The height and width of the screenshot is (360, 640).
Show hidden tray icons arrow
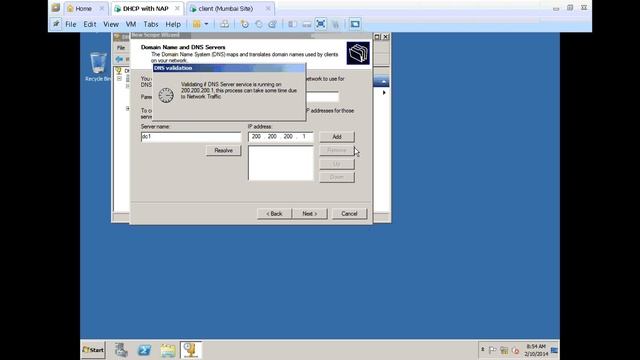(x=482, y=350)
